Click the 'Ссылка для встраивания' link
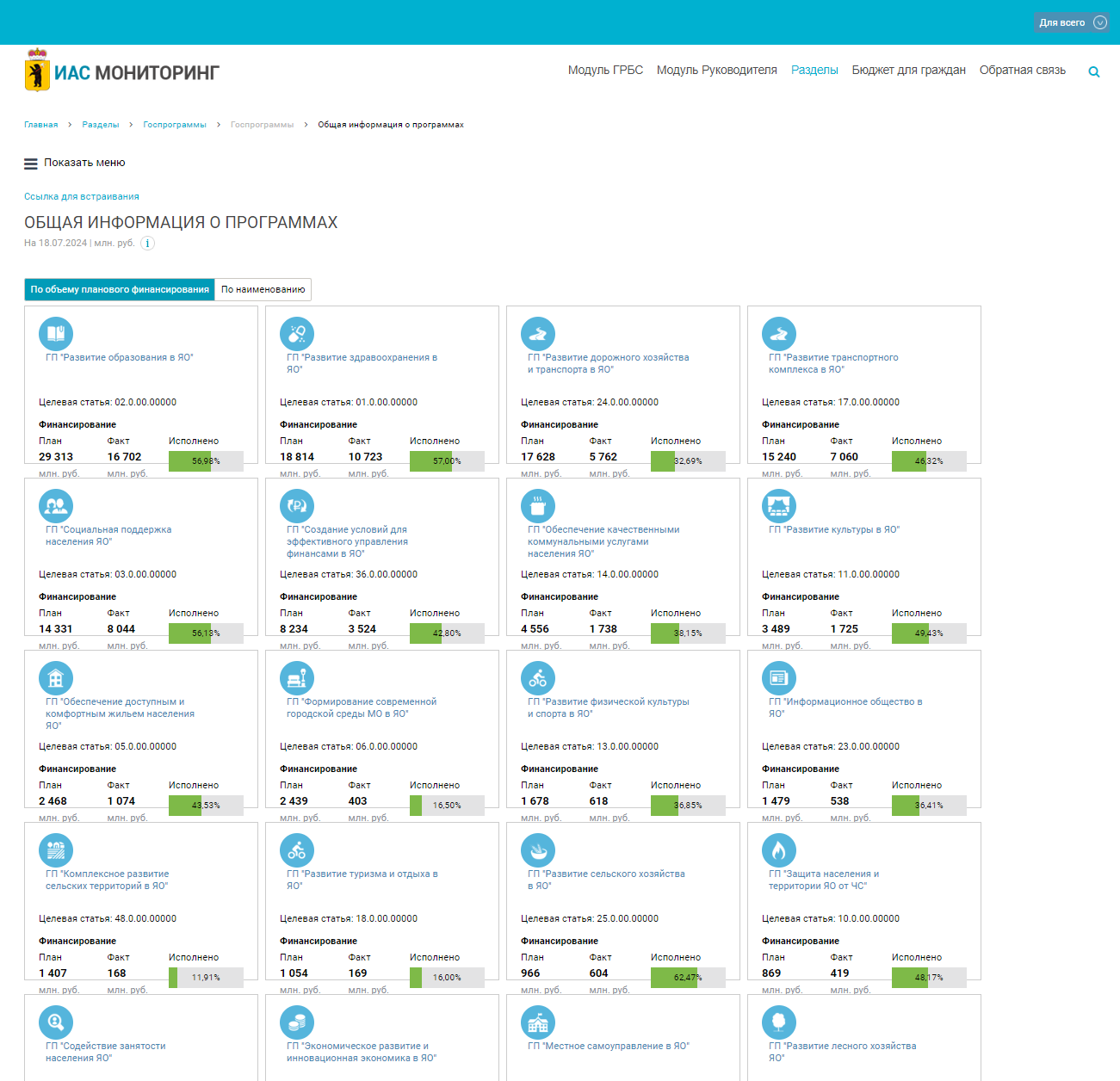1120x1081 pixels. (x=82, y=197)
